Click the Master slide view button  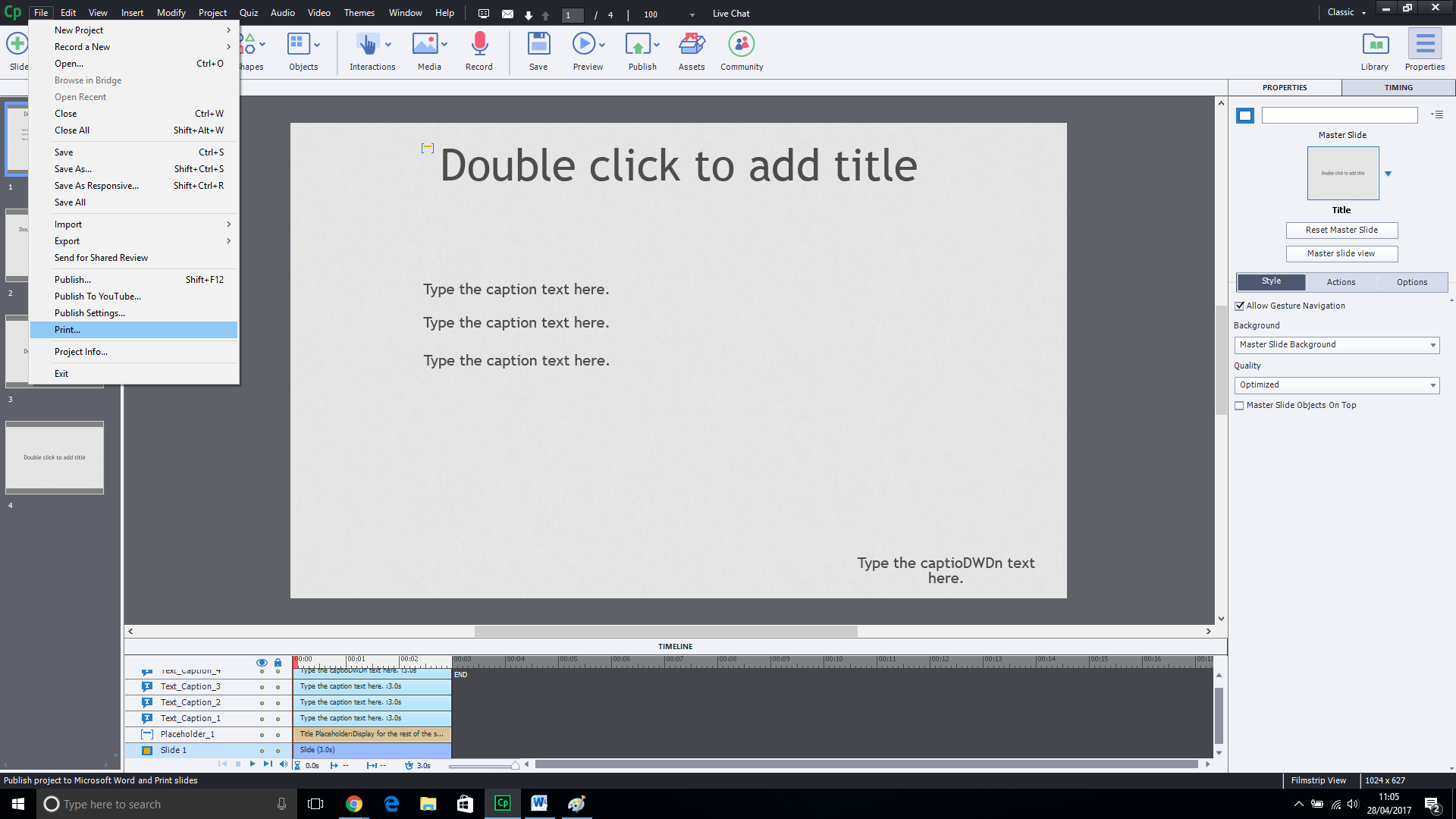(x=1341, y=253)
